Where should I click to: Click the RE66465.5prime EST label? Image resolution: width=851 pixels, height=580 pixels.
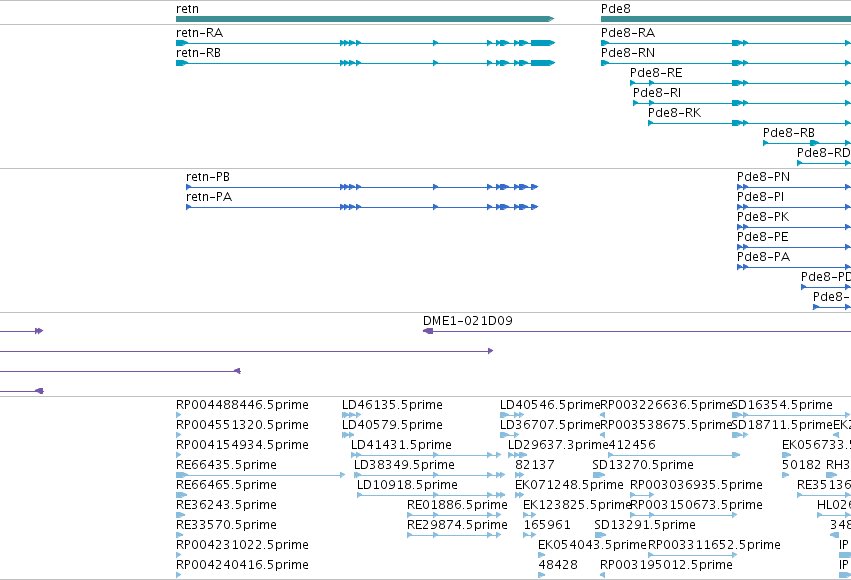[x=226, y=485]
